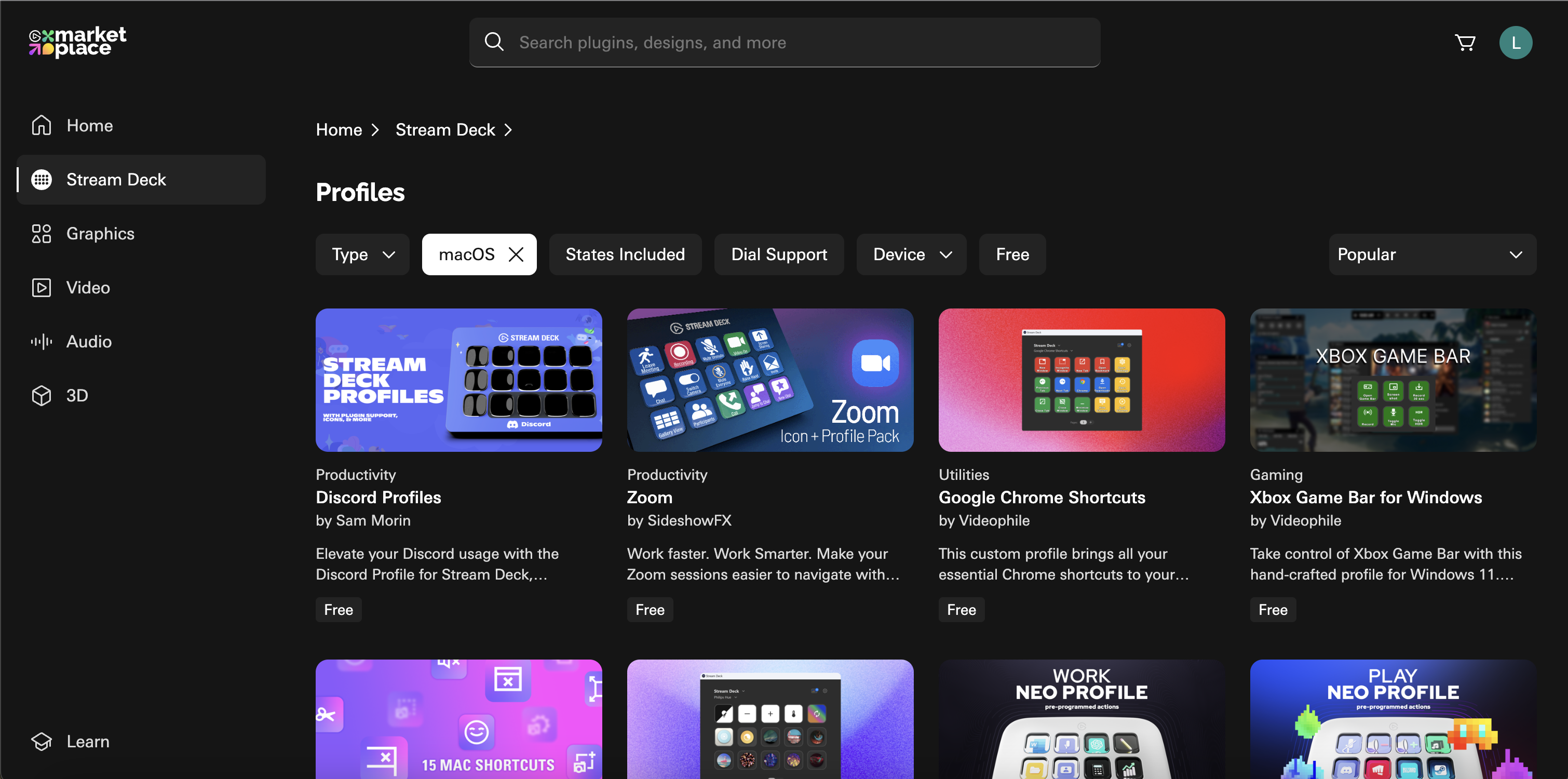Click Google Chrome Shortcuts title
Screen dimensions: 1568x779
click(x=1042, y=497)
